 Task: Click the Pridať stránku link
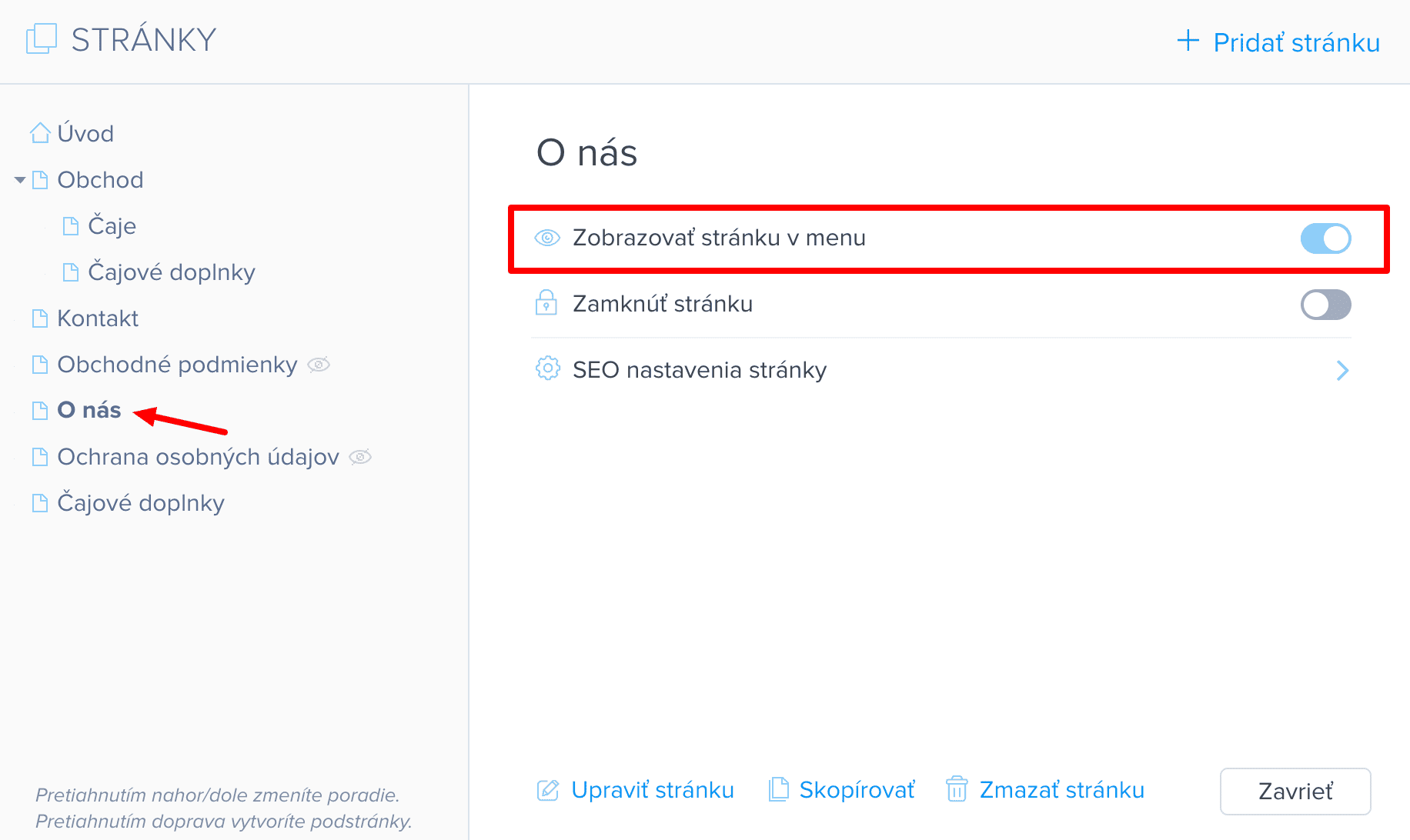pyautogui.click(x=1296, y=42)
